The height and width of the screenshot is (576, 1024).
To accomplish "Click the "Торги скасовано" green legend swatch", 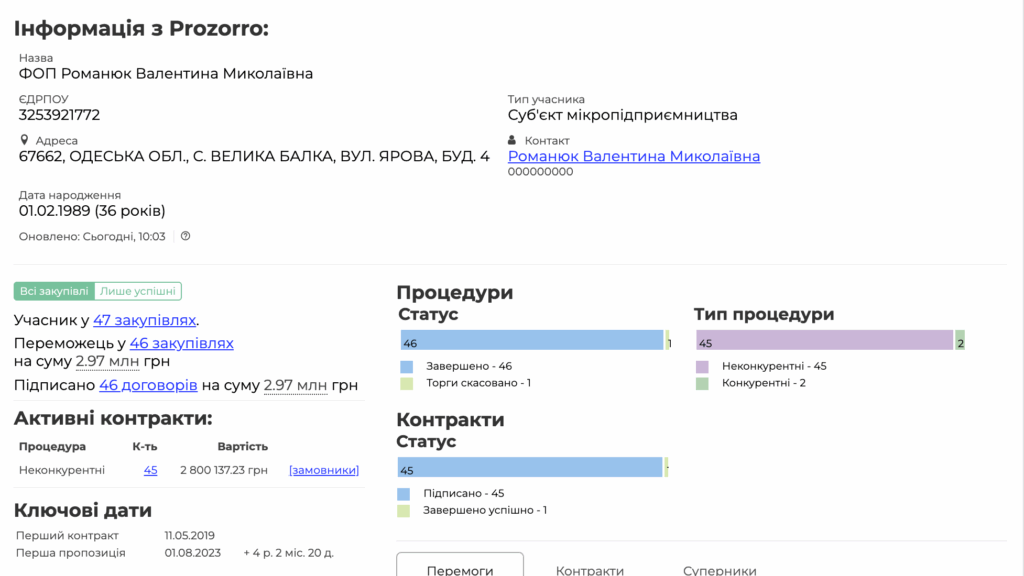I will [406, 383].
